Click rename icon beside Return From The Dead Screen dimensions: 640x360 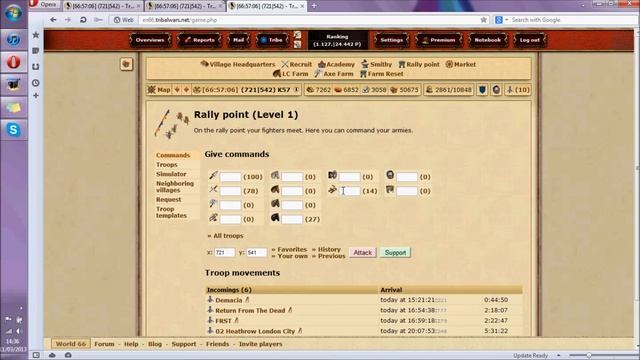pyautogui.click(x=290, y=310)
